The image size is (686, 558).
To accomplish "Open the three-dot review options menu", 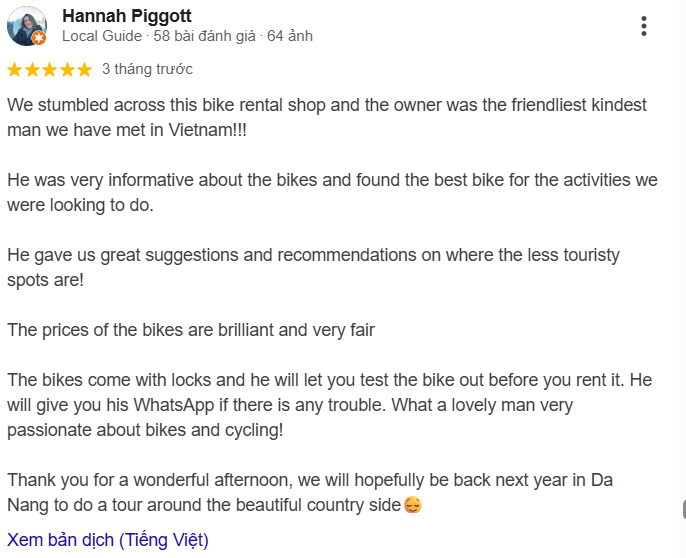I will pos(644,26).
